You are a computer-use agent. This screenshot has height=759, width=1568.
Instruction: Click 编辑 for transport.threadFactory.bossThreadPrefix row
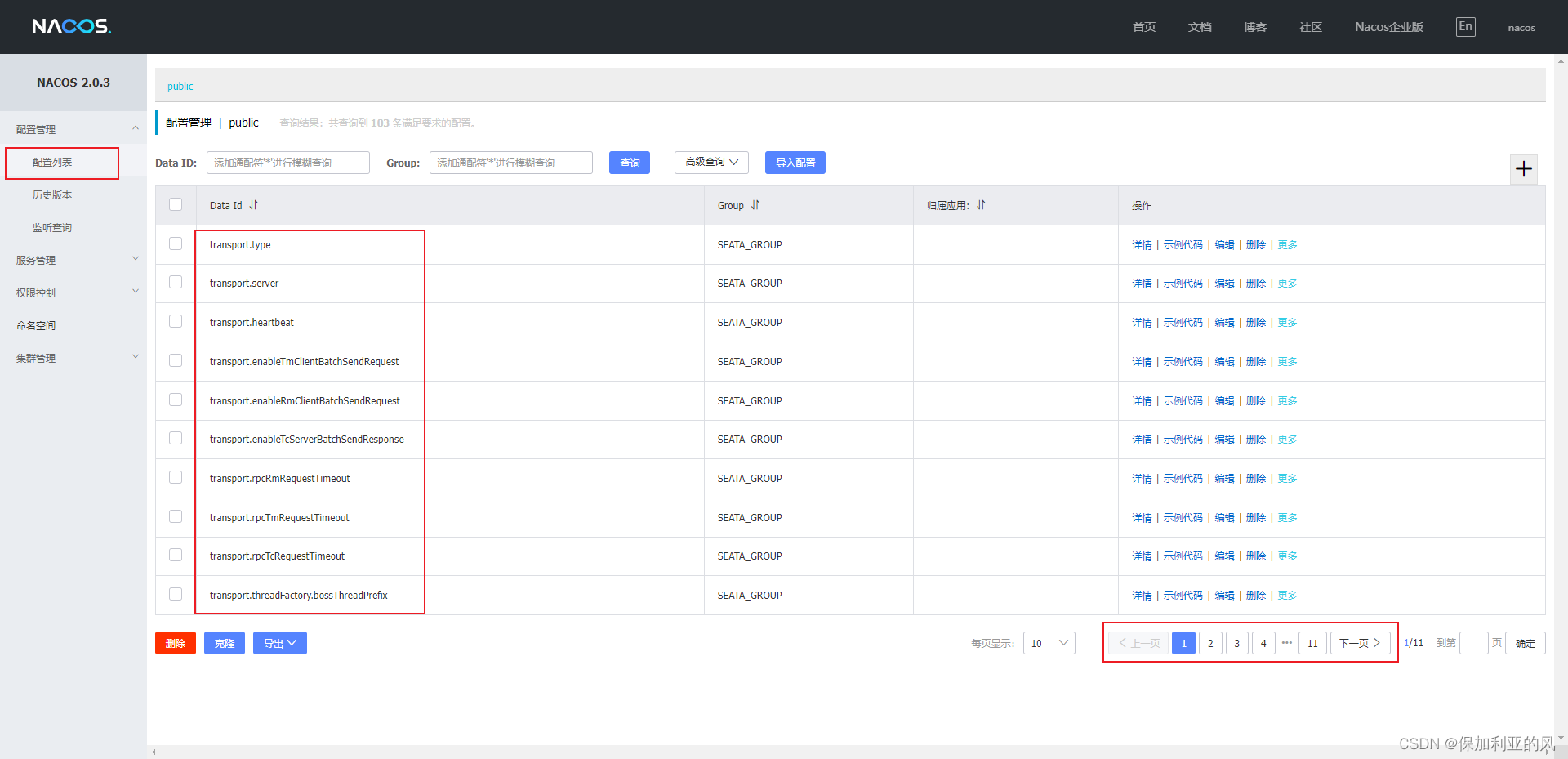[x=1225, y=596]
